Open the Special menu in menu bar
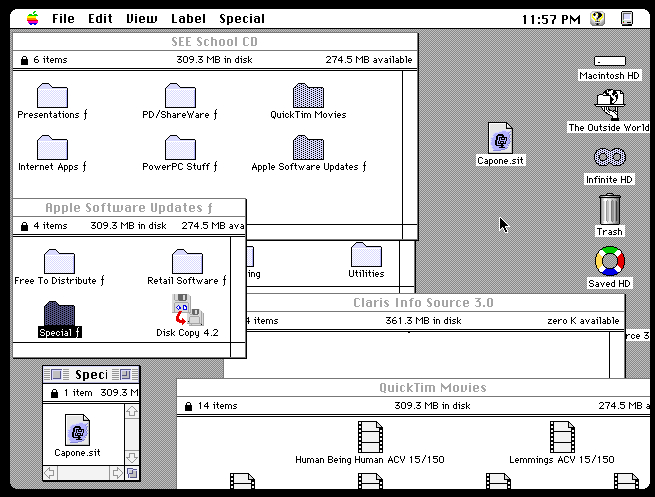 tap(241, 18)
